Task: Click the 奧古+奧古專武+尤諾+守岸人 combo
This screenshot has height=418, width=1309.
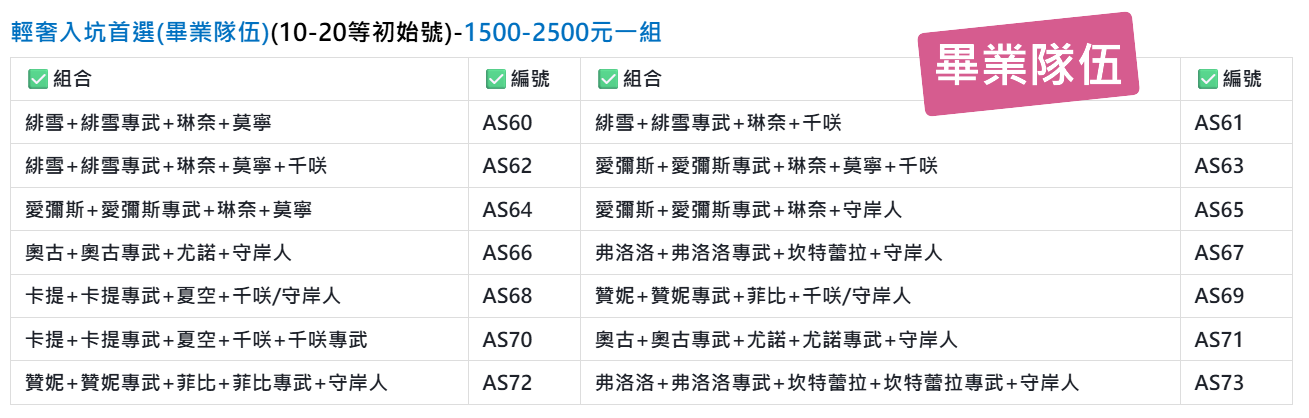Action: 158,253
